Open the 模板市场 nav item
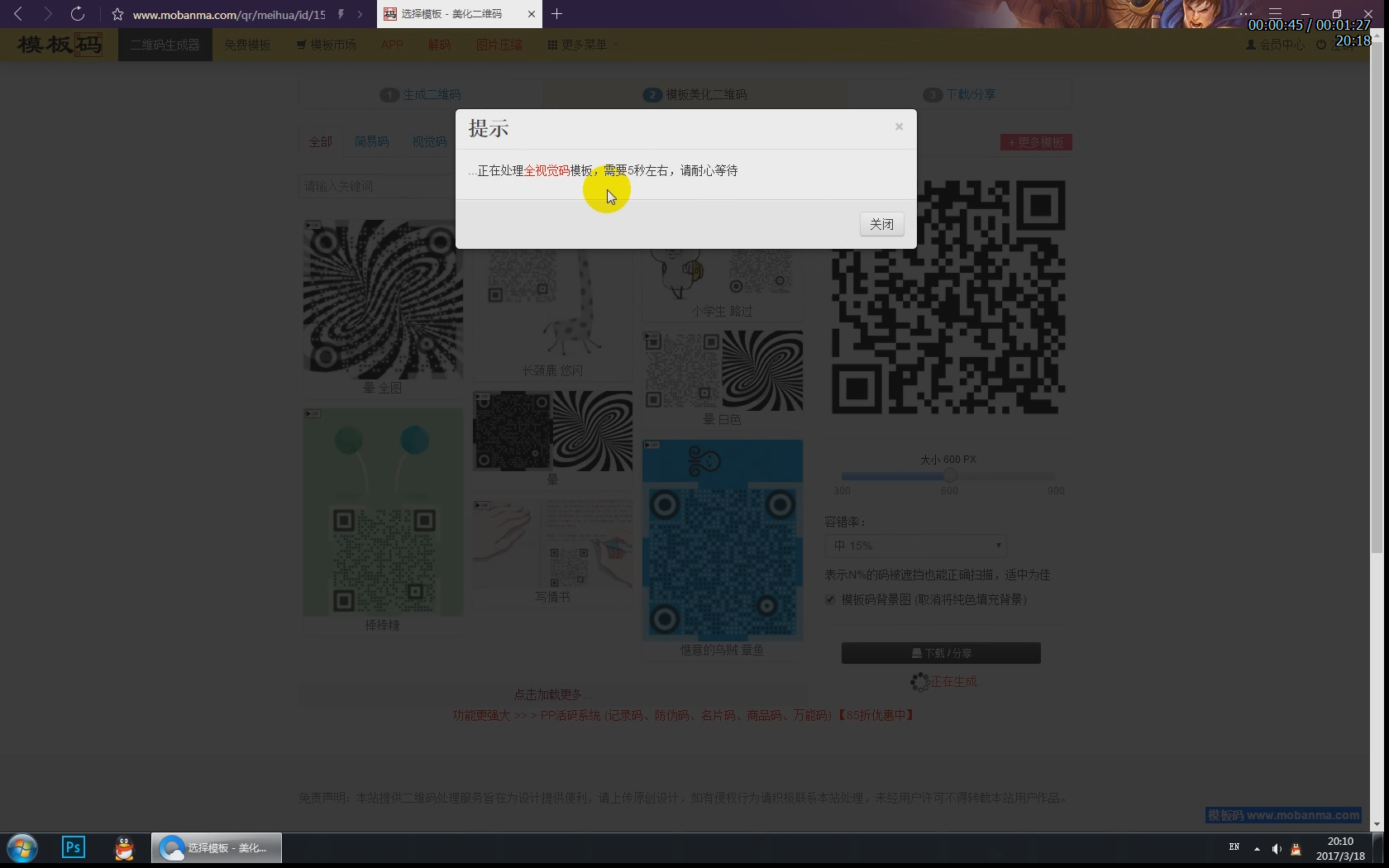The image size is (1389, 868). [x=327, y=45]
